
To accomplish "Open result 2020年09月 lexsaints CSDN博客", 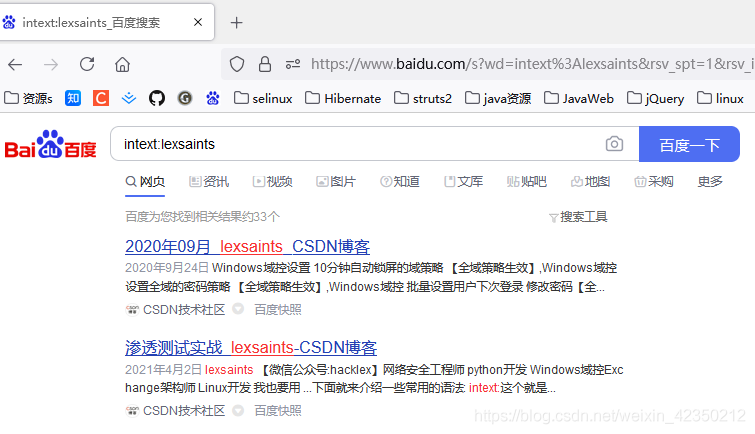I will 247,247.
